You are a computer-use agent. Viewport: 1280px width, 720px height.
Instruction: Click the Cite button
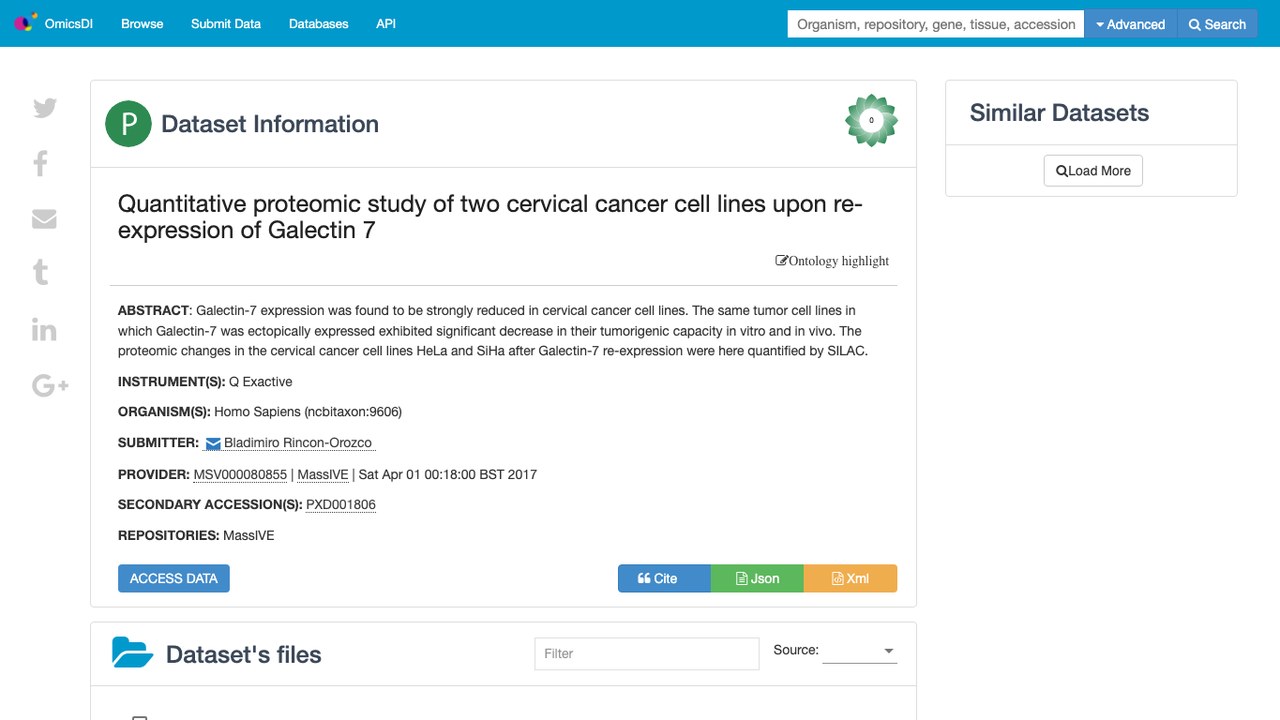[x=664, y=578]
